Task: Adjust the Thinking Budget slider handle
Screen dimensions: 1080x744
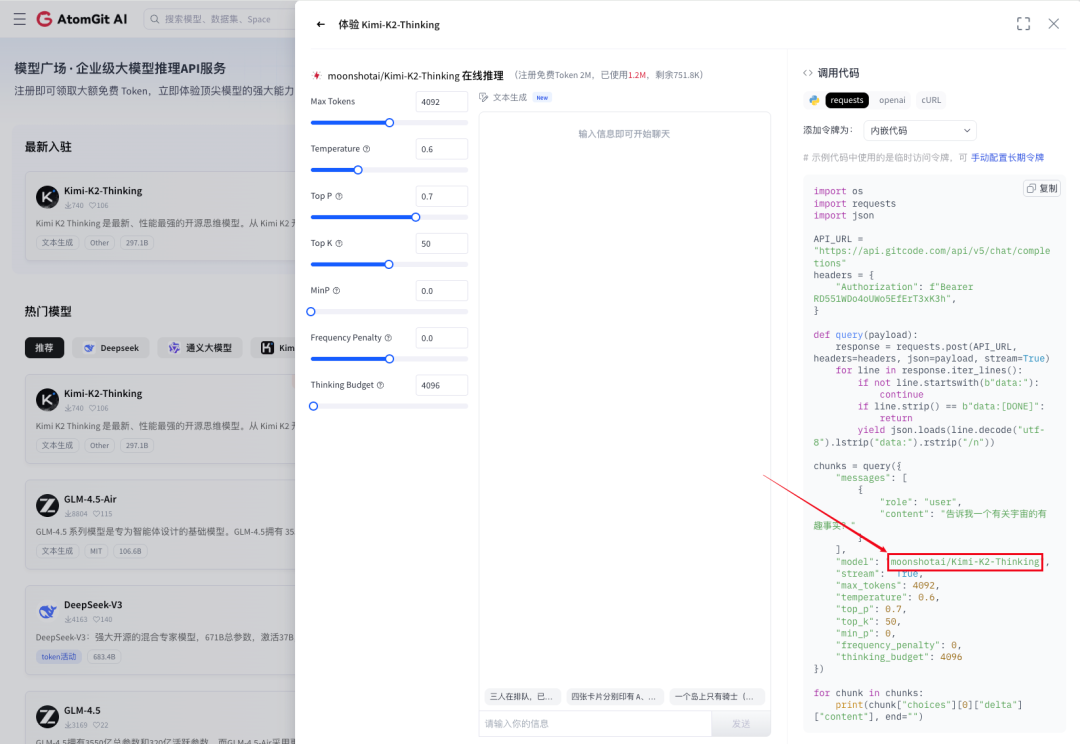Action: point(313,406)
